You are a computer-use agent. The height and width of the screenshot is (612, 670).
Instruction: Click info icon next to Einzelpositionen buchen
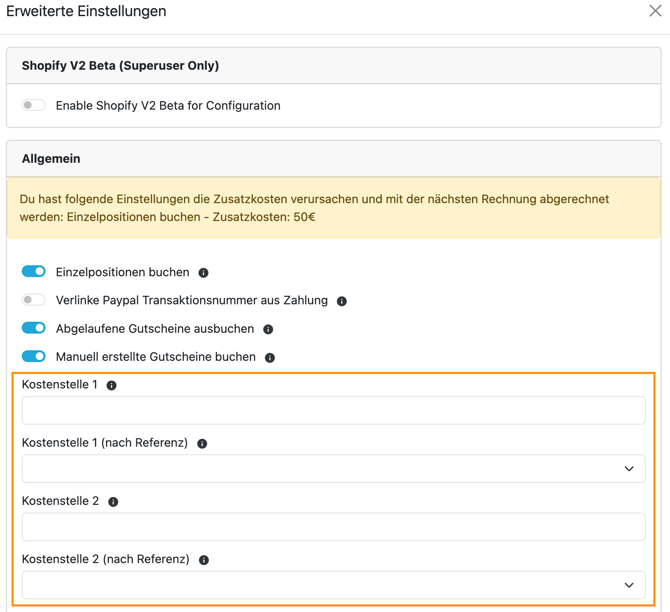coord(204,273)
